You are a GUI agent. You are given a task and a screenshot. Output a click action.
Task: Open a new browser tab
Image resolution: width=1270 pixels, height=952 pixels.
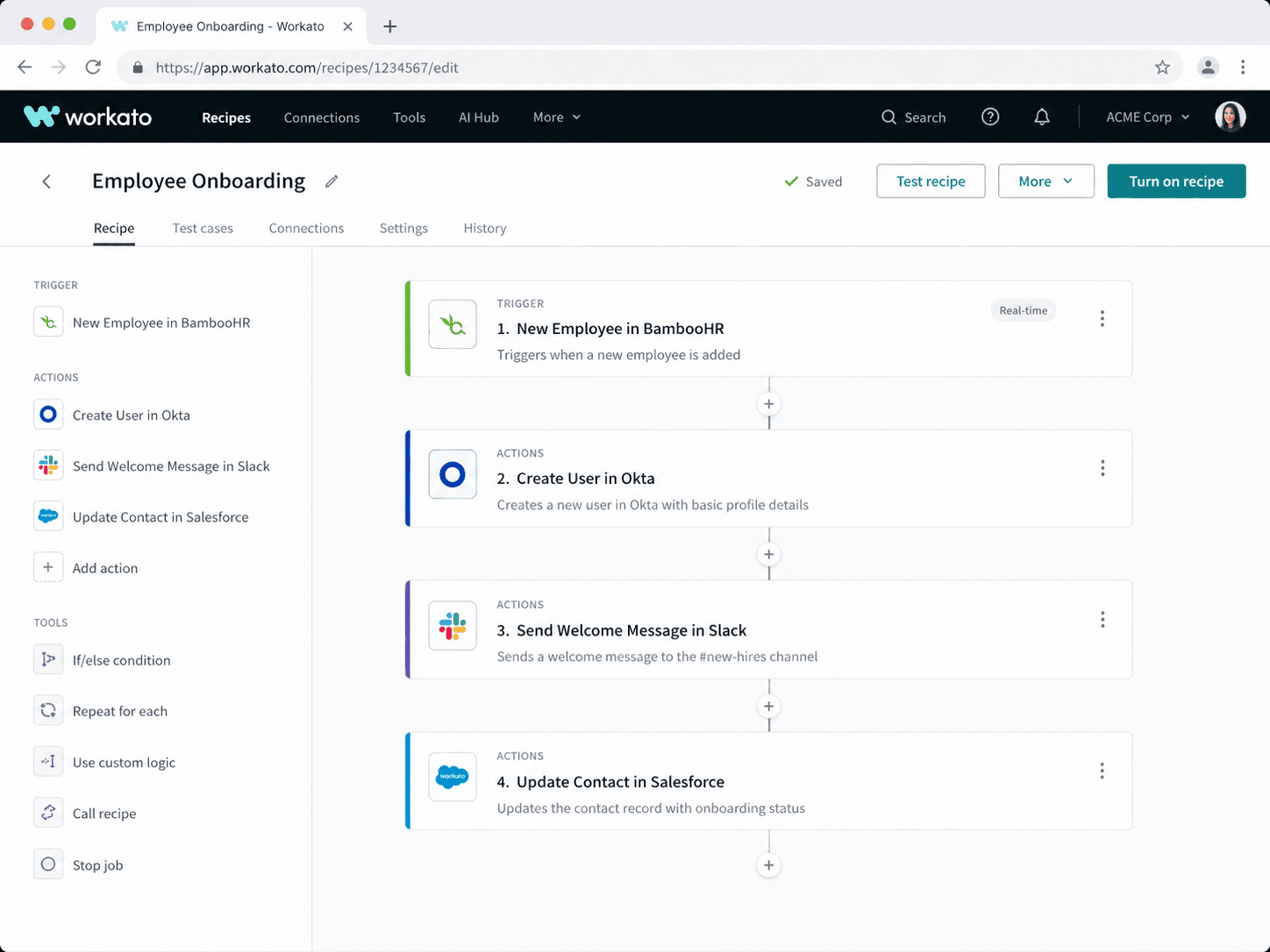pos(390,26)
